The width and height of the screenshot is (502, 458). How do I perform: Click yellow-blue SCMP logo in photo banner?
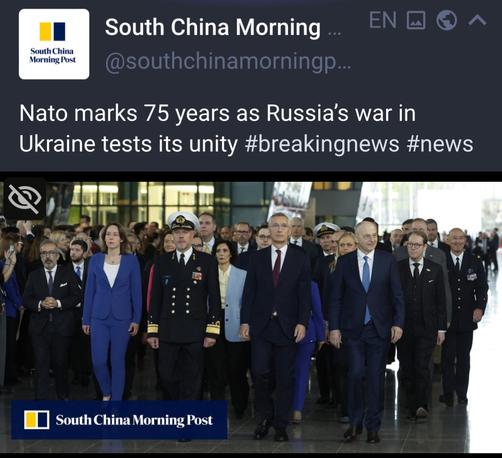37,420
